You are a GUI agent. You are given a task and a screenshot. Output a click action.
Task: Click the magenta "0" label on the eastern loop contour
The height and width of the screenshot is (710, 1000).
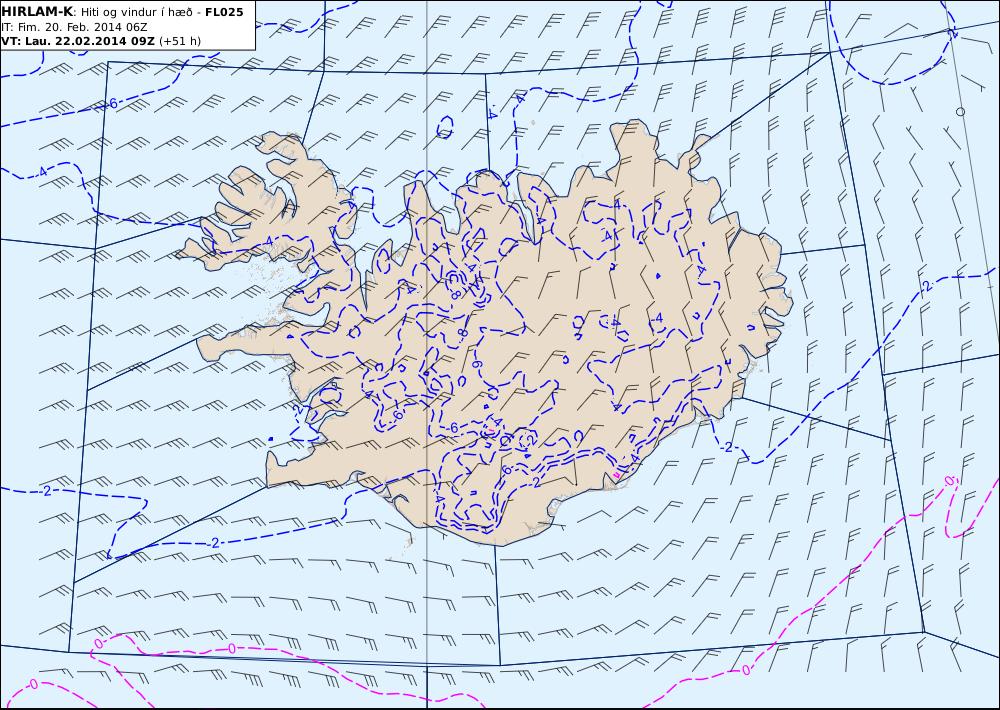pos(950,480)
